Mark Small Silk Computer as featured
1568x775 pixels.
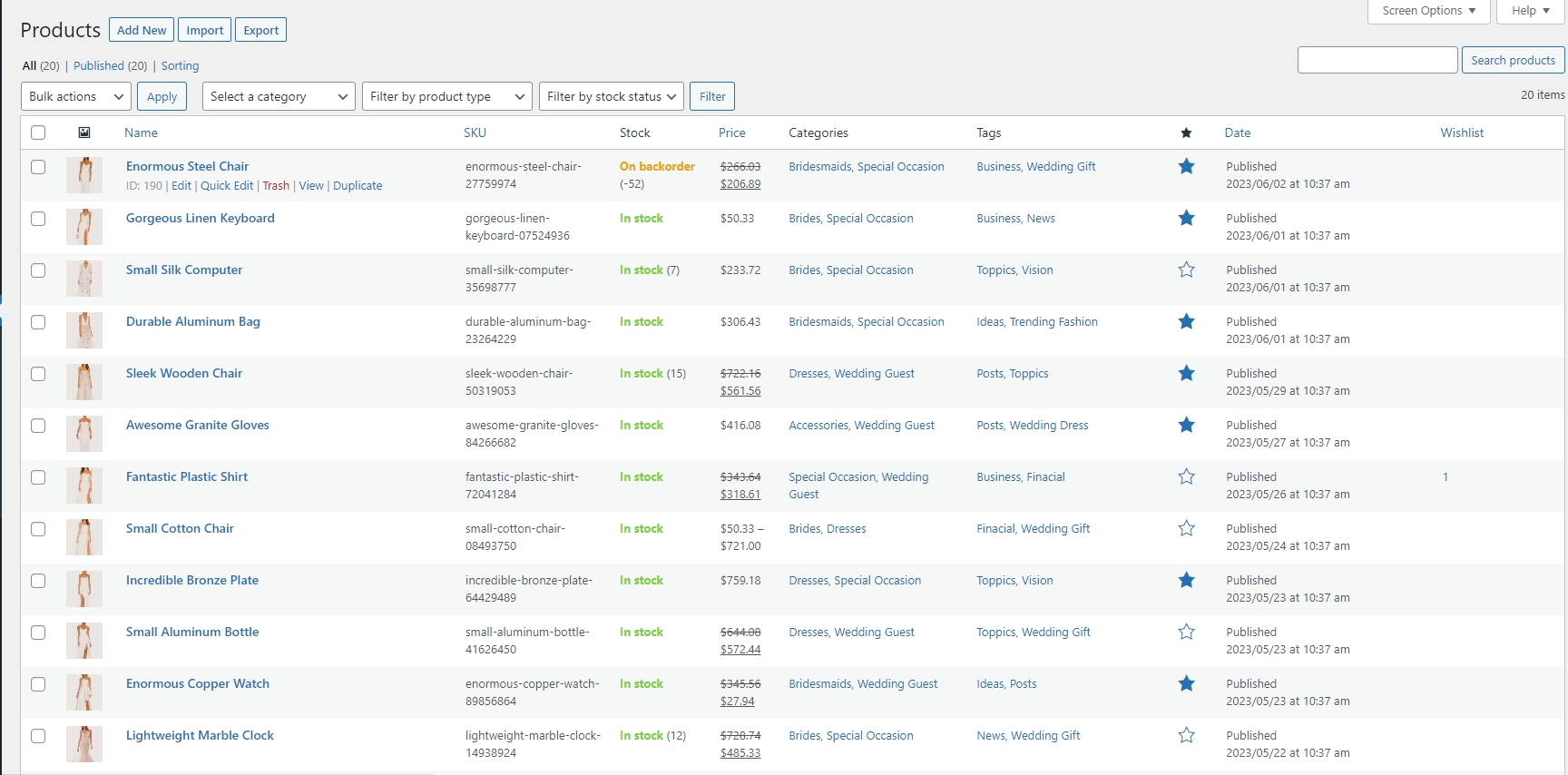coord(1186,270)
